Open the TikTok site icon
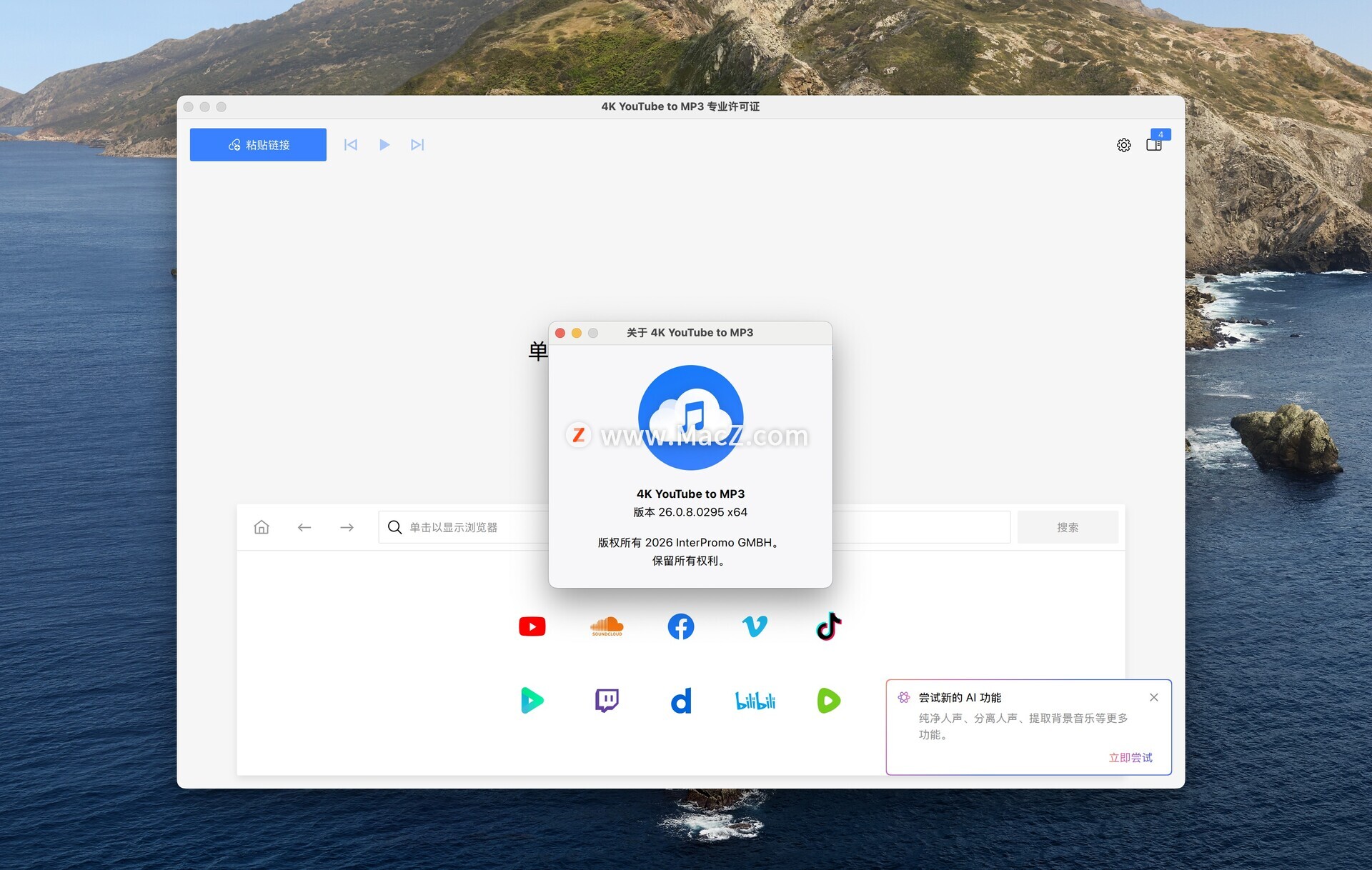Screen dimensions: 1372x870 [828, 626]
